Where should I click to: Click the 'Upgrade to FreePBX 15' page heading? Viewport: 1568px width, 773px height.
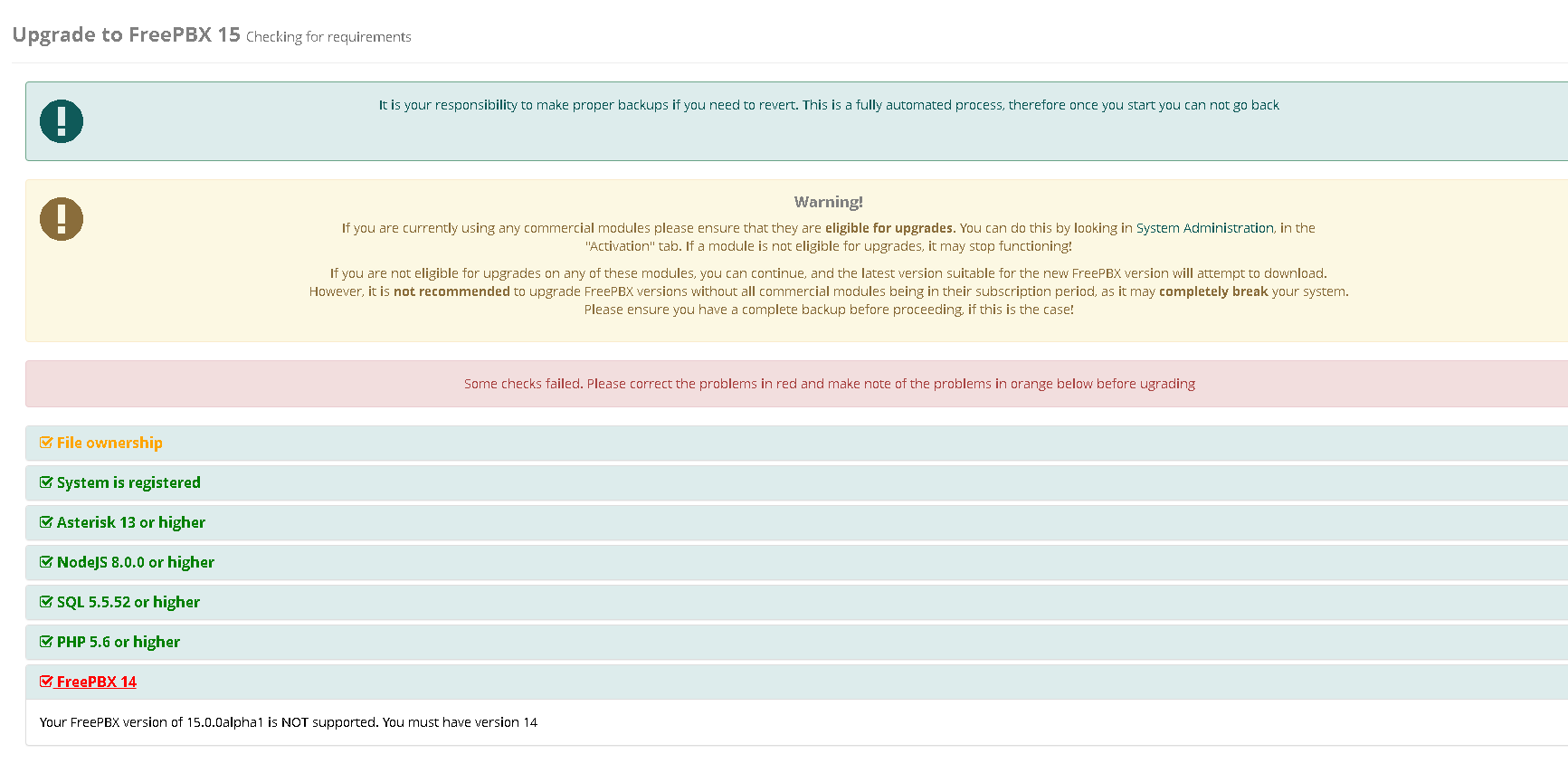pos(127,35)
